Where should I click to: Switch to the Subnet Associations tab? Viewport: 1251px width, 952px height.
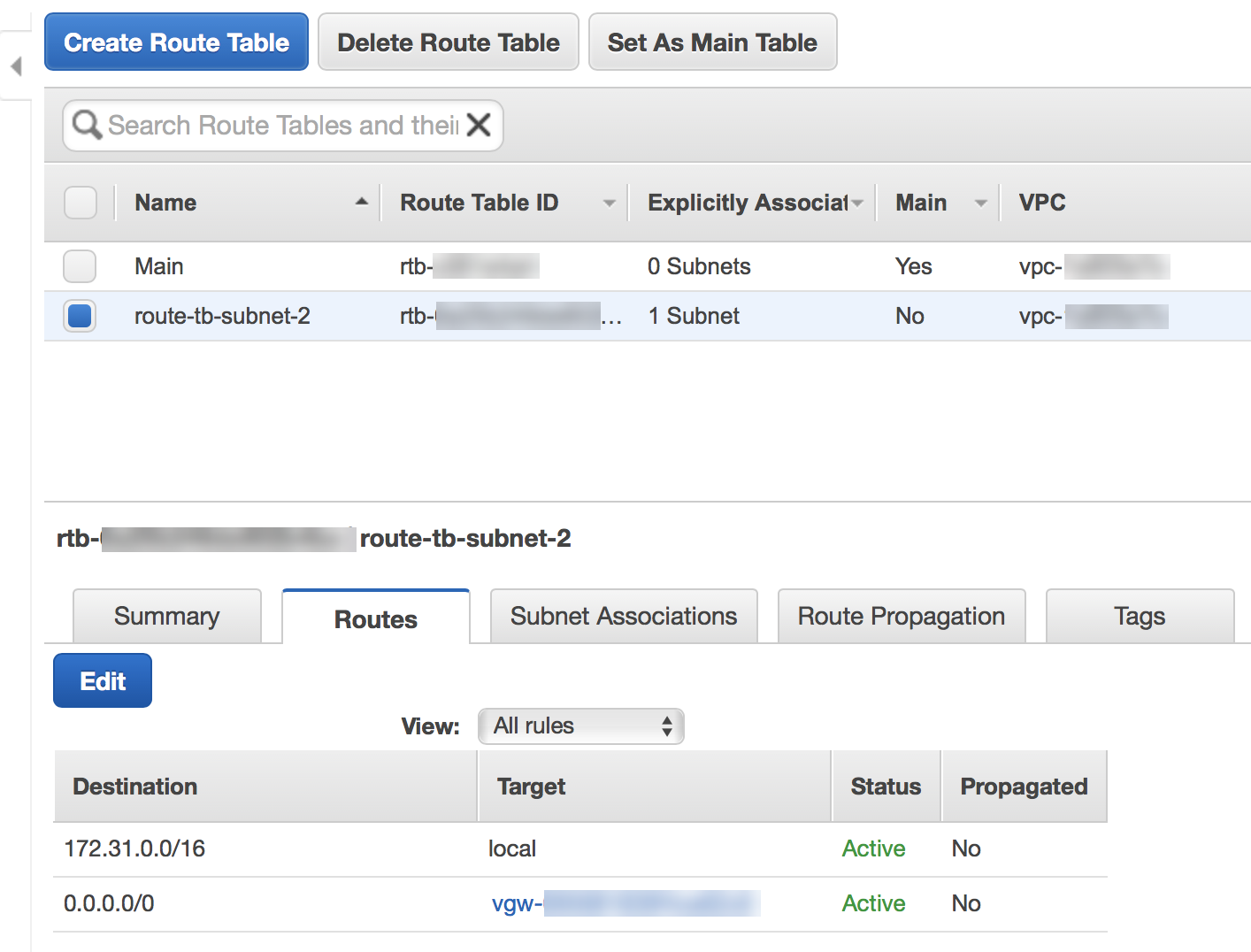624,617
